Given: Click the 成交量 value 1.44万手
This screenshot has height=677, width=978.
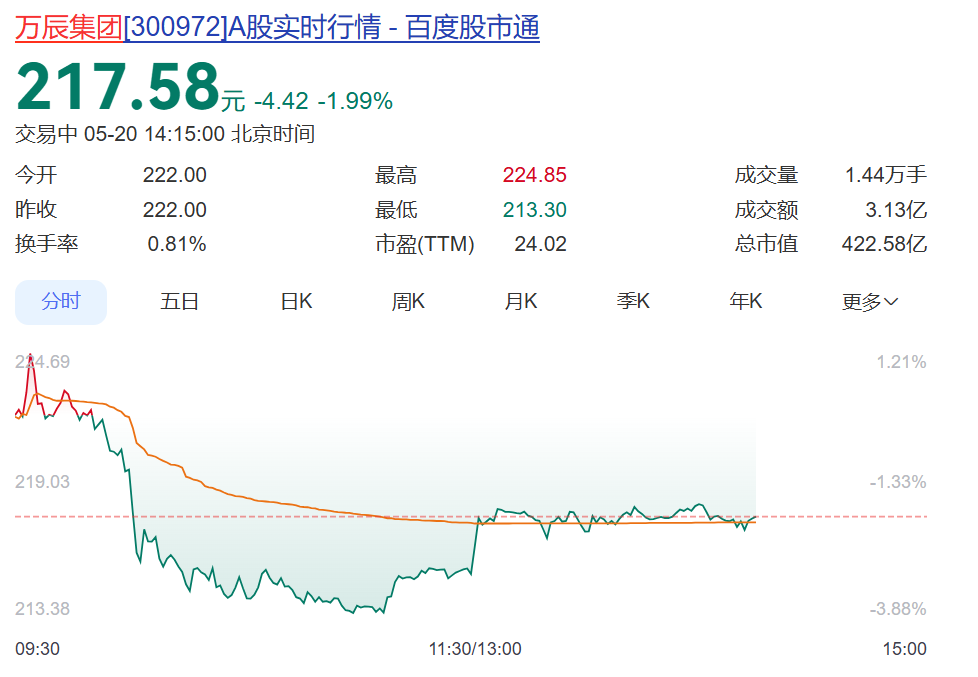Looking at the screenshot, I should pos(886,175).
